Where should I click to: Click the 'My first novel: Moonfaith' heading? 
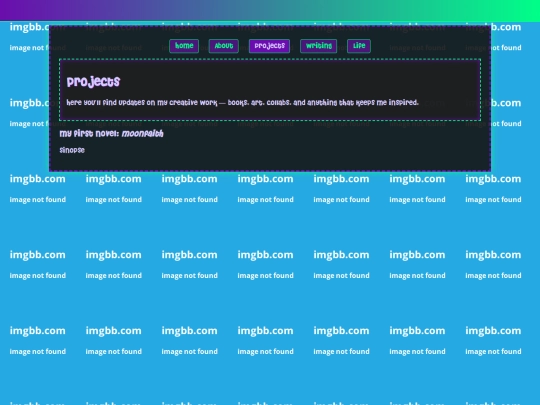pos(111,134)
